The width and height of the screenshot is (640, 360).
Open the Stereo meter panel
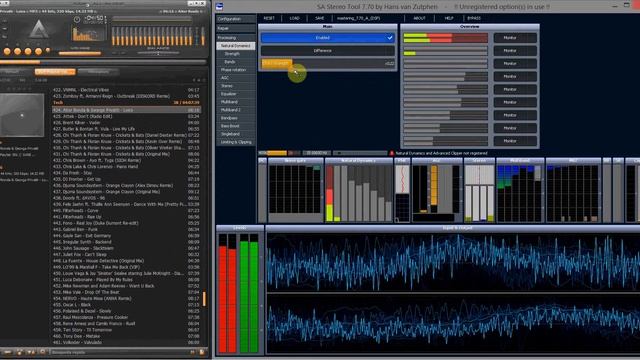click(479, 190)
